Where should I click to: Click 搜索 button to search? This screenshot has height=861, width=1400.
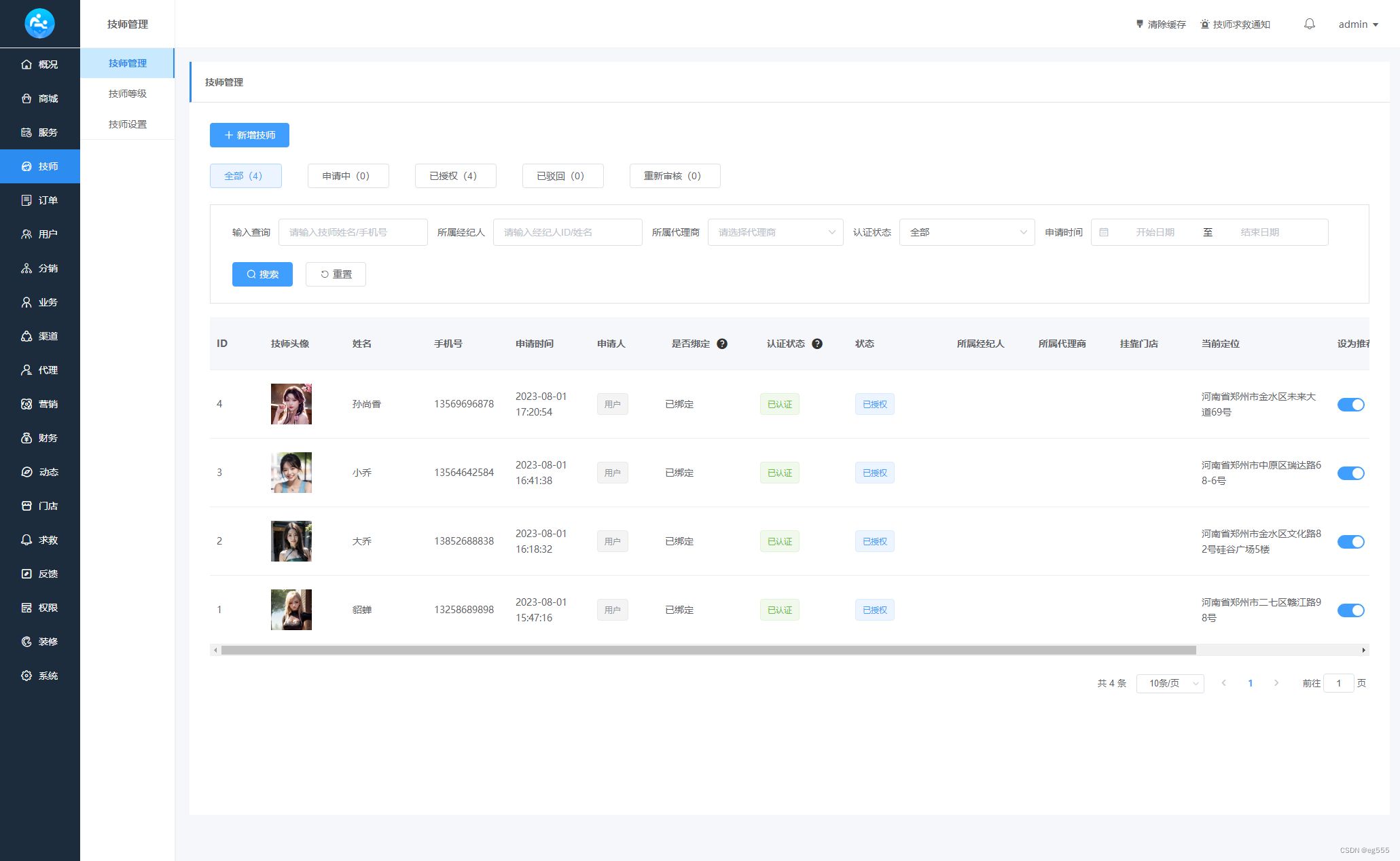pos(262,273)
